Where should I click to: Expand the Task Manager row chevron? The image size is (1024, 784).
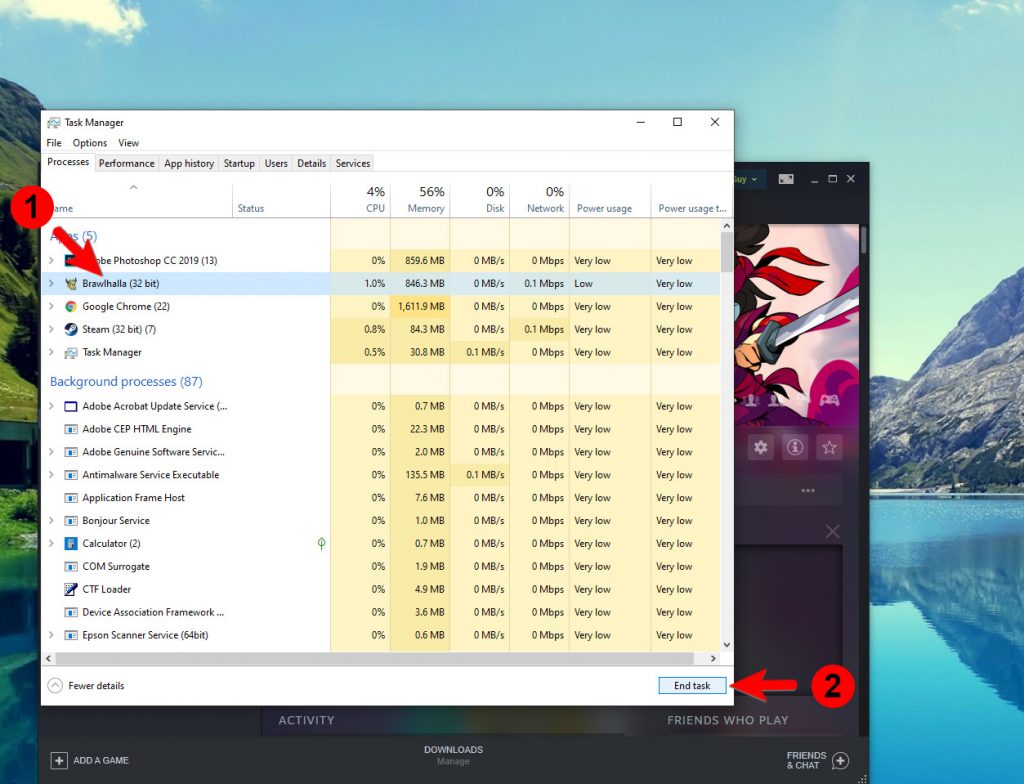[x=52, y=352]
